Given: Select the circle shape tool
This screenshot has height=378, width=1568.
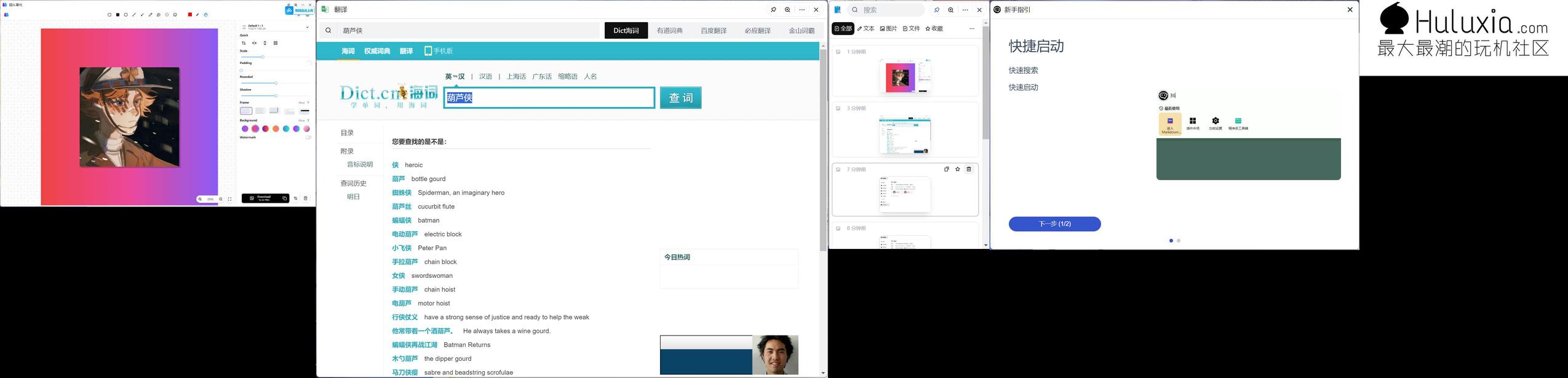Looking at the screenshot, I should click(126, 15).
